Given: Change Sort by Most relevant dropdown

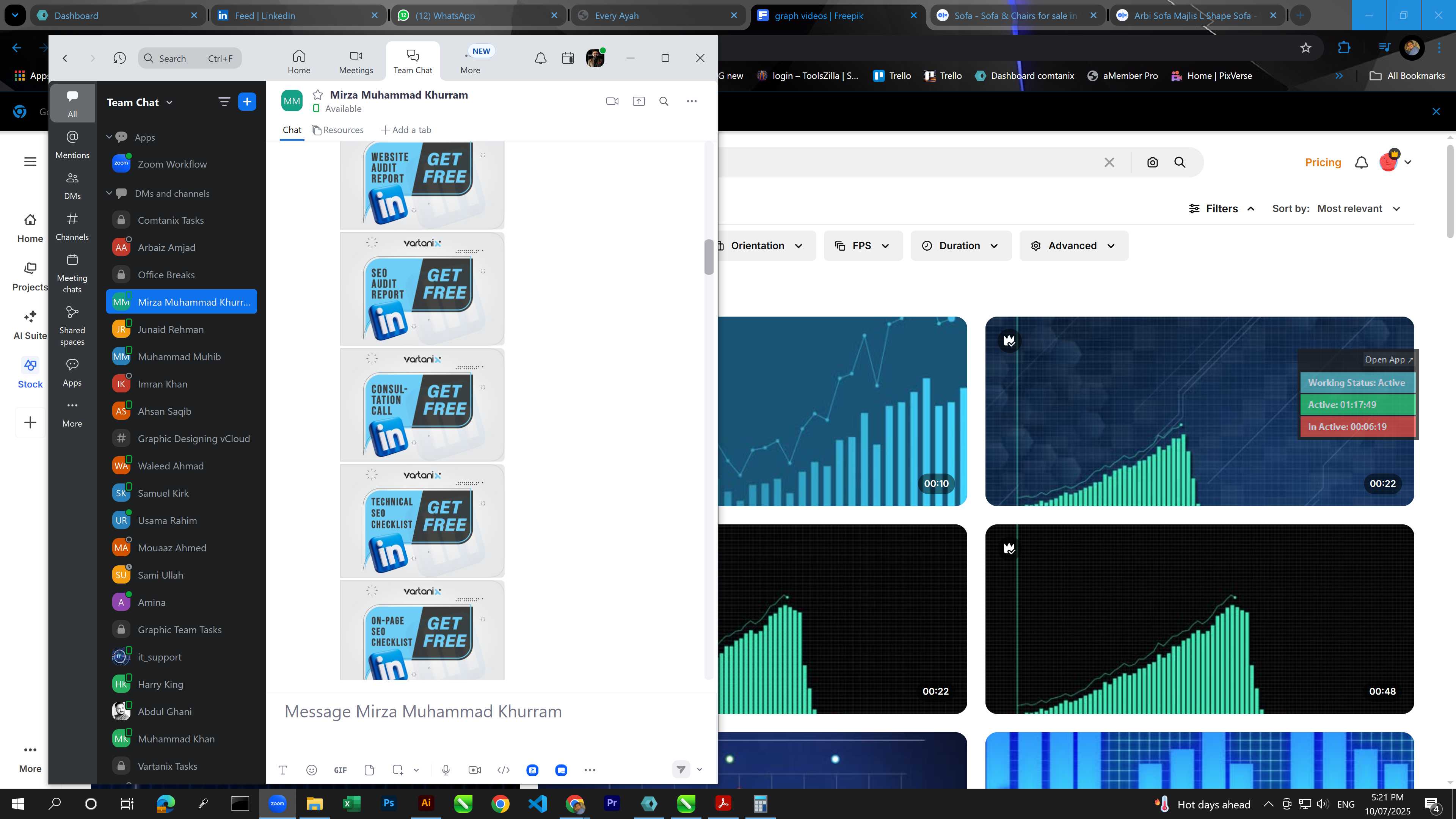Looking at the screenshot, I should point(1358,209).
